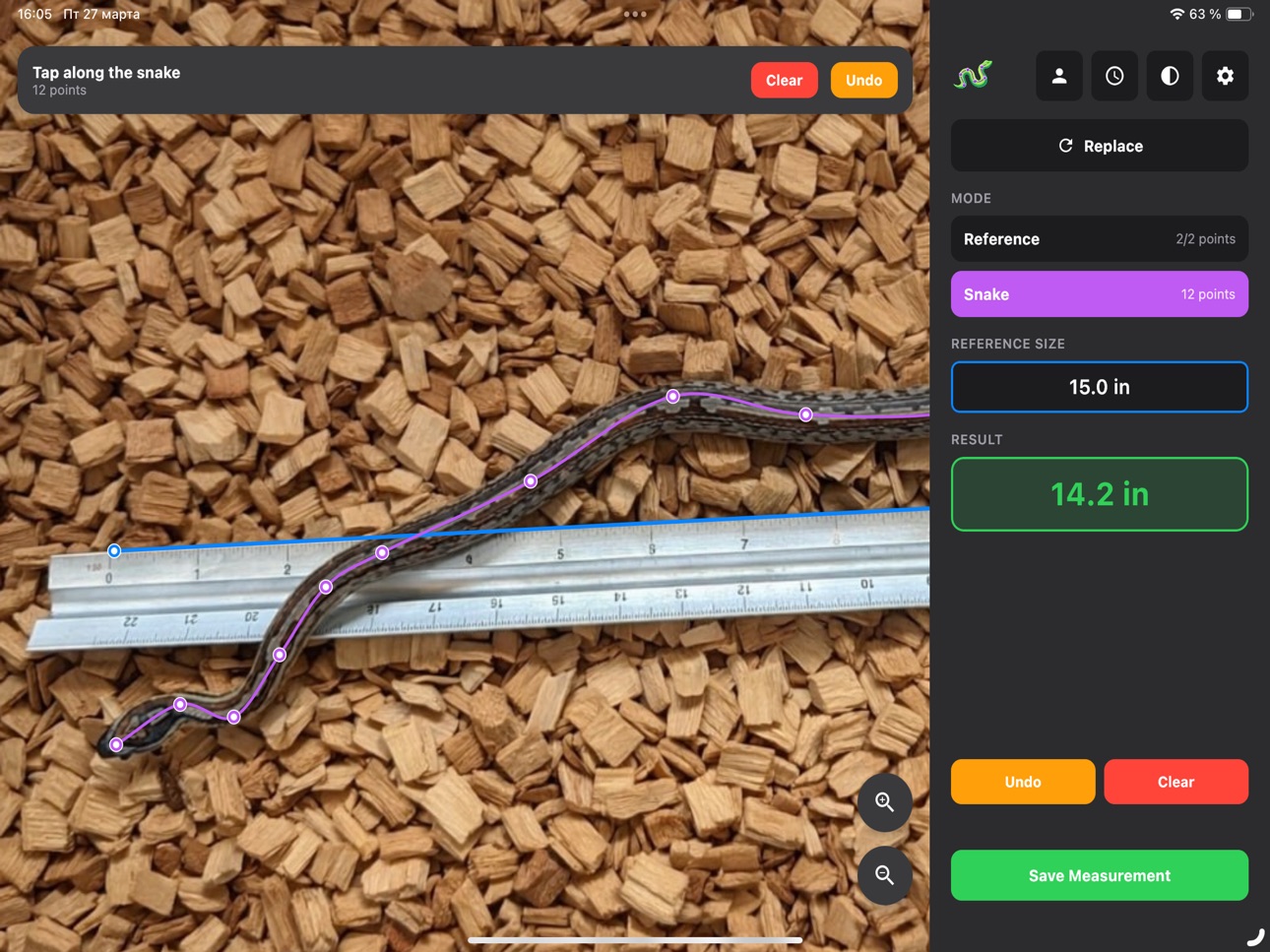Screen dimensions: 1270x952
Task: Tap the Wi-Fi status icon
Action: pyautogui.click(x=1176, y=14)
